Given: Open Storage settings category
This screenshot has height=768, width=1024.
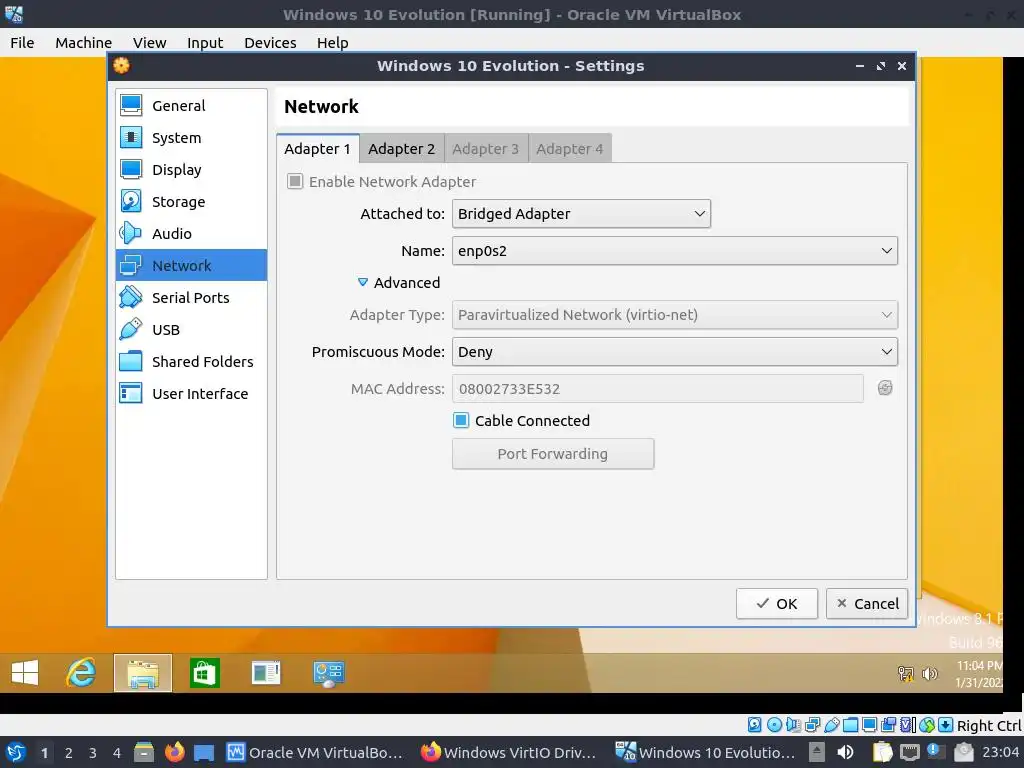Looking at the screenshot, I should point(191,202).
